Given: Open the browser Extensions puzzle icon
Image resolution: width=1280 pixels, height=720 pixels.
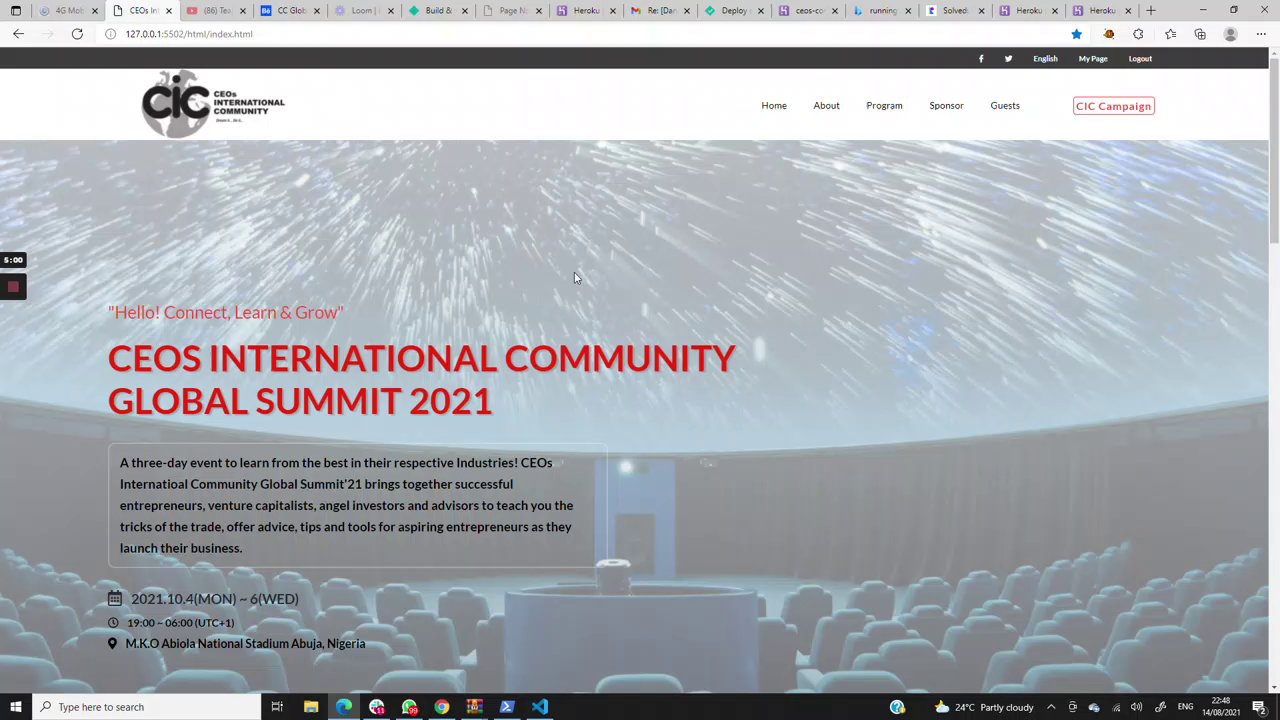Looking at the screenshot, I should 1138,34.
